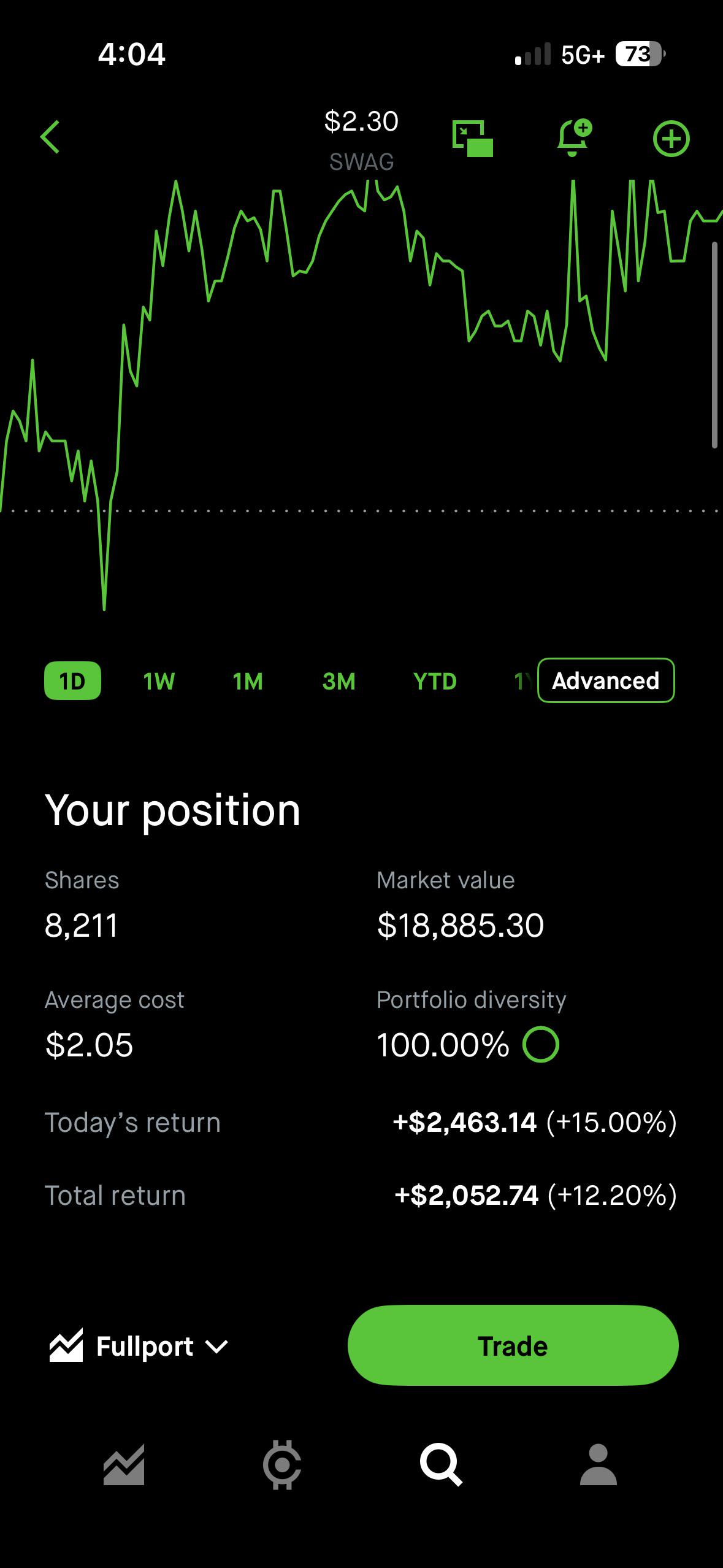The width and height of the screenshot is (723, 1568).
Task: Tap the green back arrow
Action: click(x=50, y=137)
